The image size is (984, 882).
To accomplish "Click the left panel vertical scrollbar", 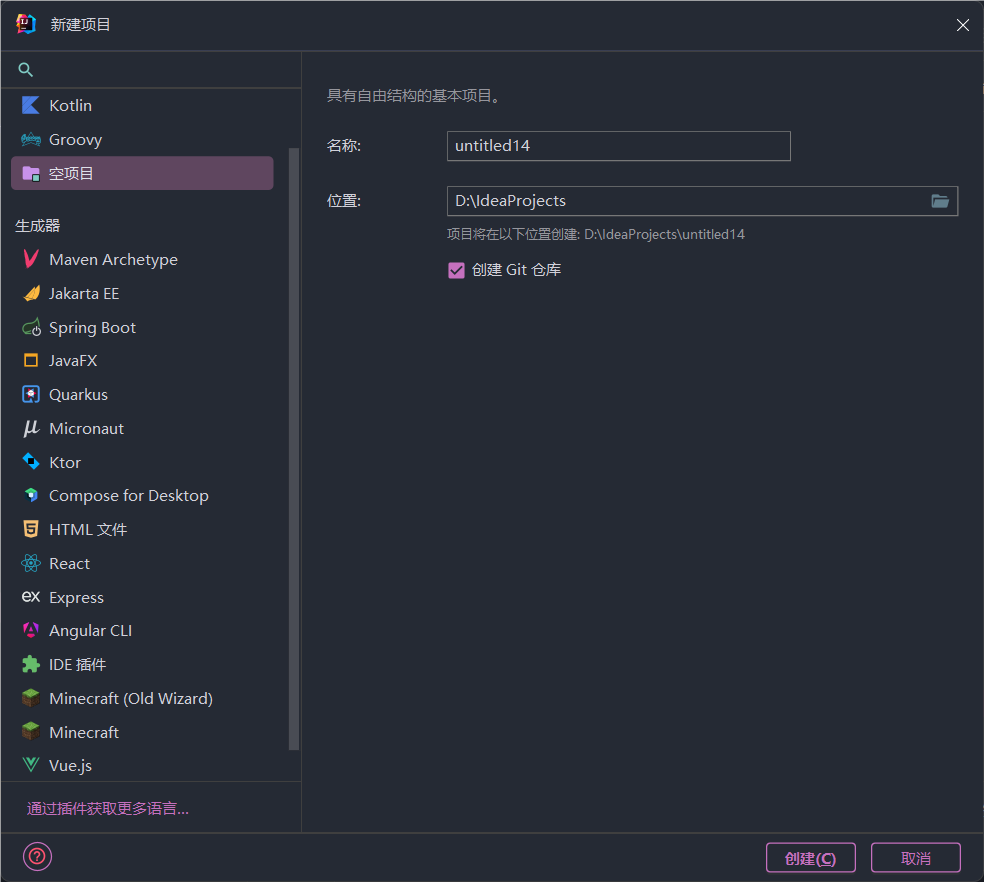I will pyautogui.click(x=294, y=450).
